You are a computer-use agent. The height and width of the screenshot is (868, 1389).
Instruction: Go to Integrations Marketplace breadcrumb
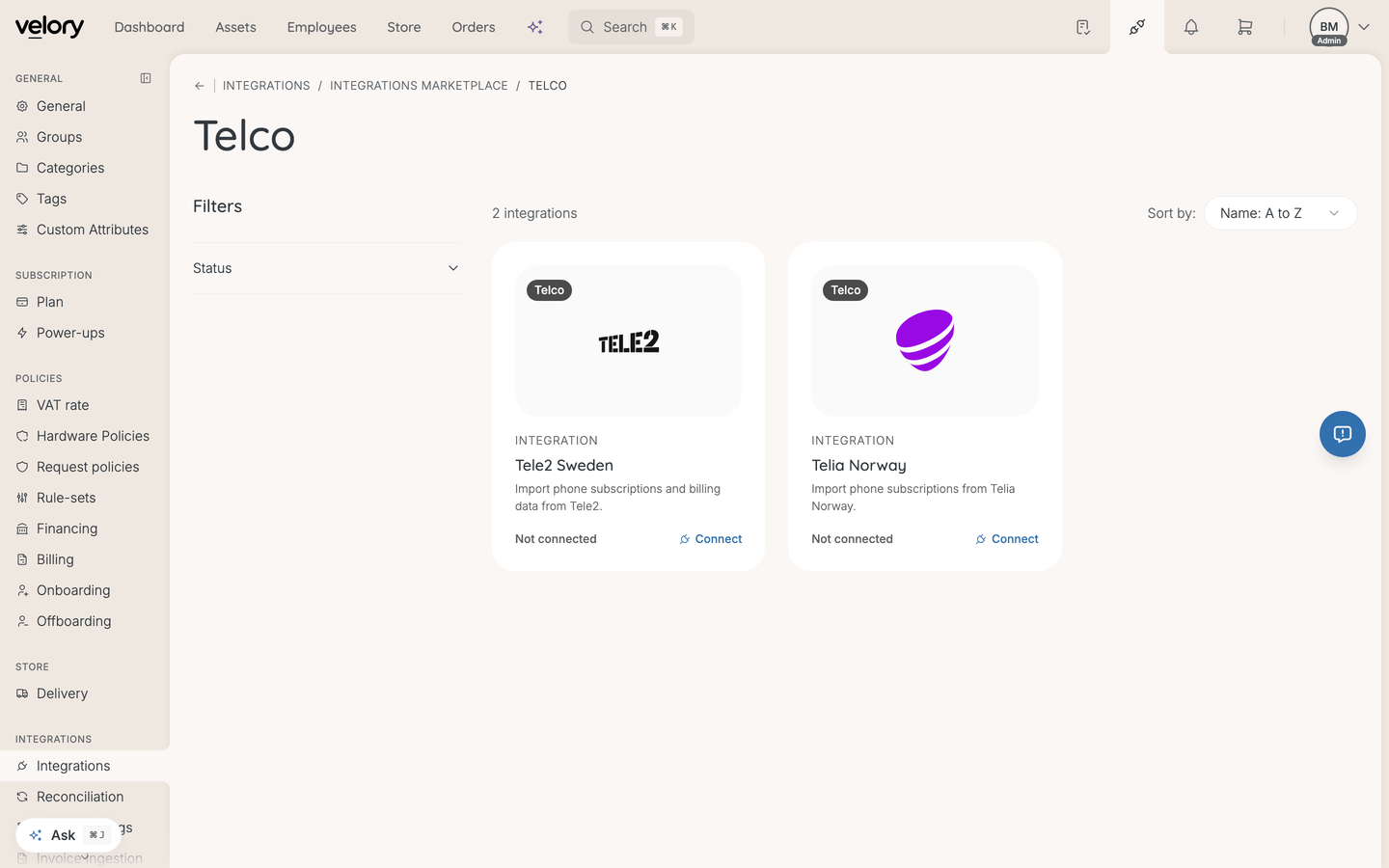[419, 86]
